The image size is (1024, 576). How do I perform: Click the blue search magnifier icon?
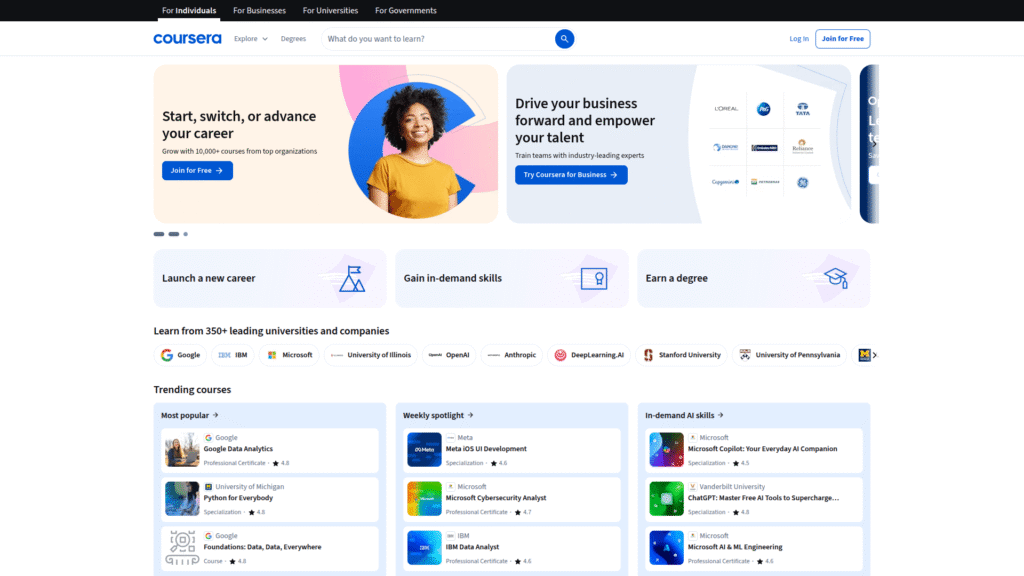pyautogui.click(x=564, y=38)
